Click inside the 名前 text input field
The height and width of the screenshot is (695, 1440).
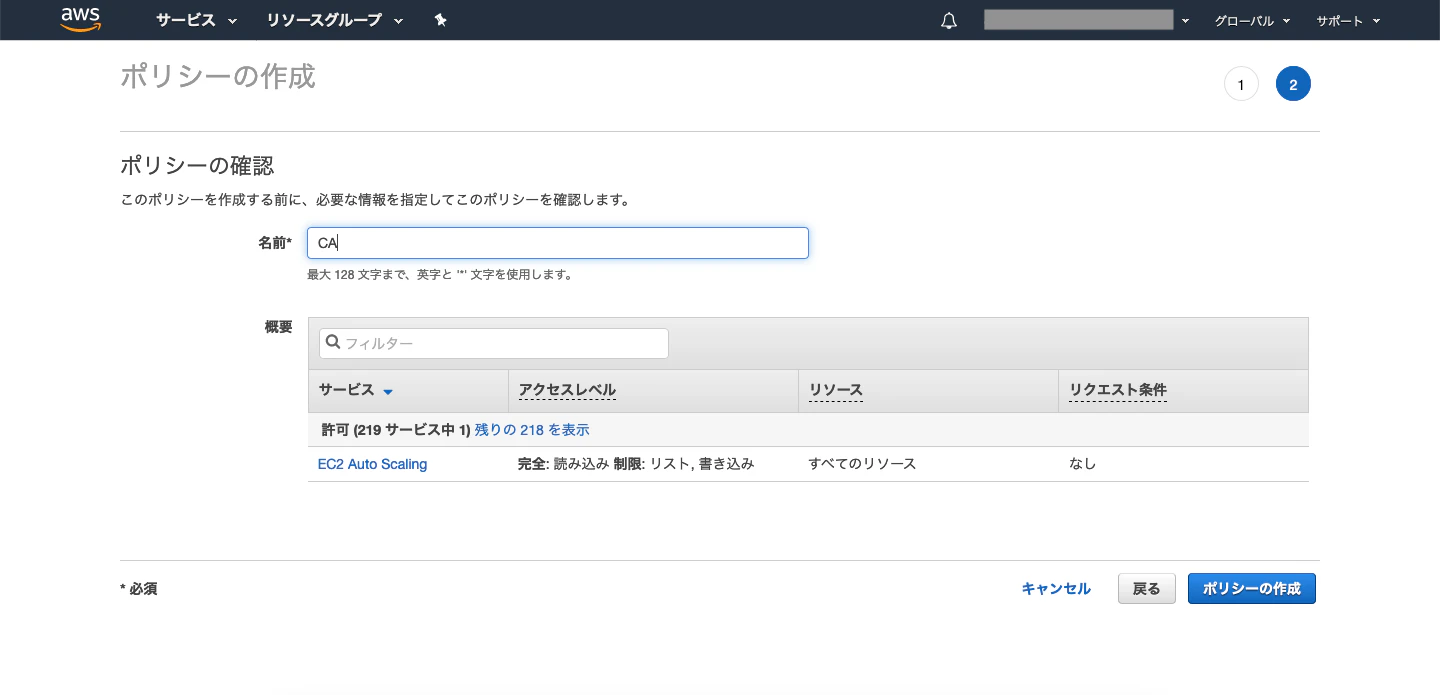[558, 243]
